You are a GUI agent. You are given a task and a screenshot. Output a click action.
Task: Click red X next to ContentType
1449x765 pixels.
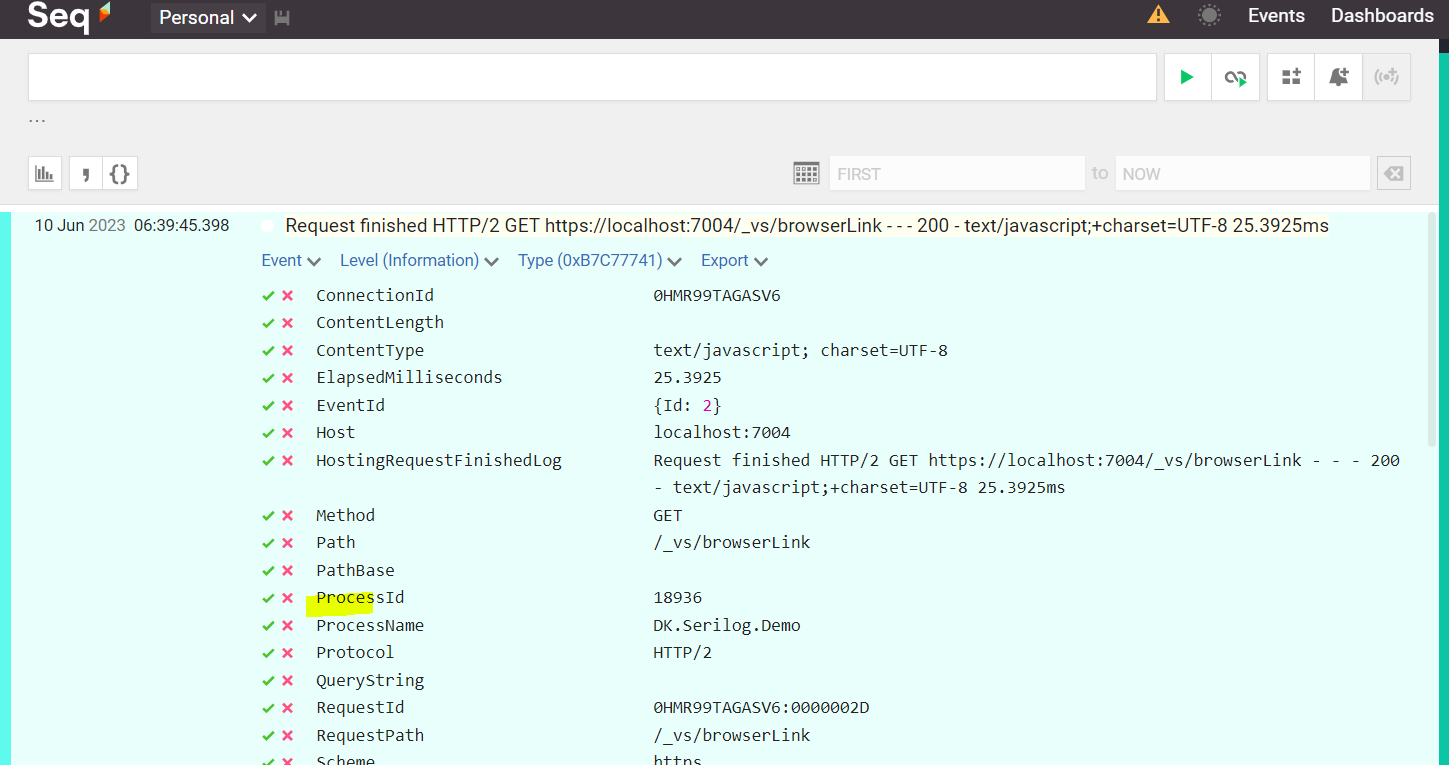pos(288,351)
